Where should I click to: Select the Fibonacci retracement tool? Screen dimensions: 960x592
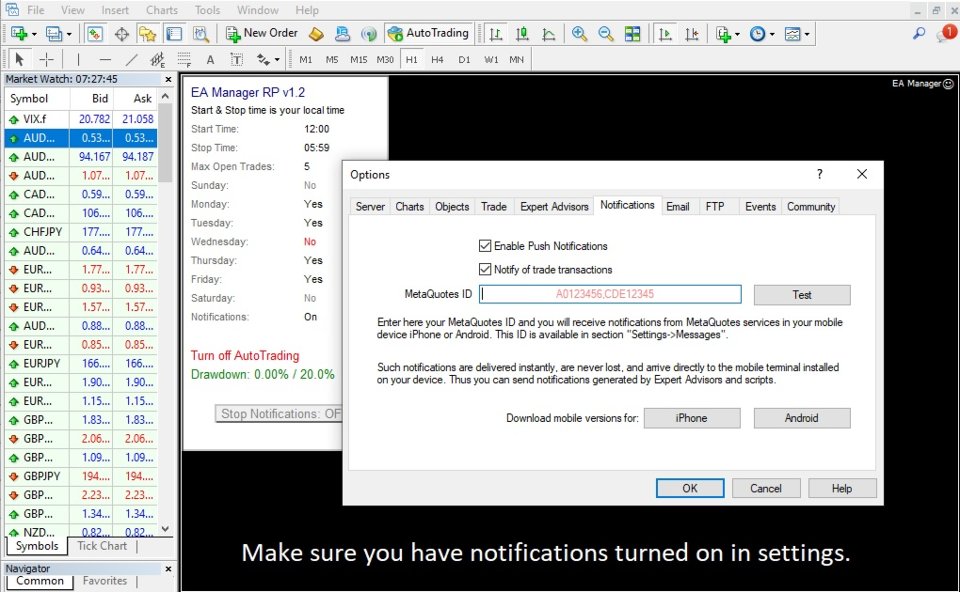[x=184, y=59]
